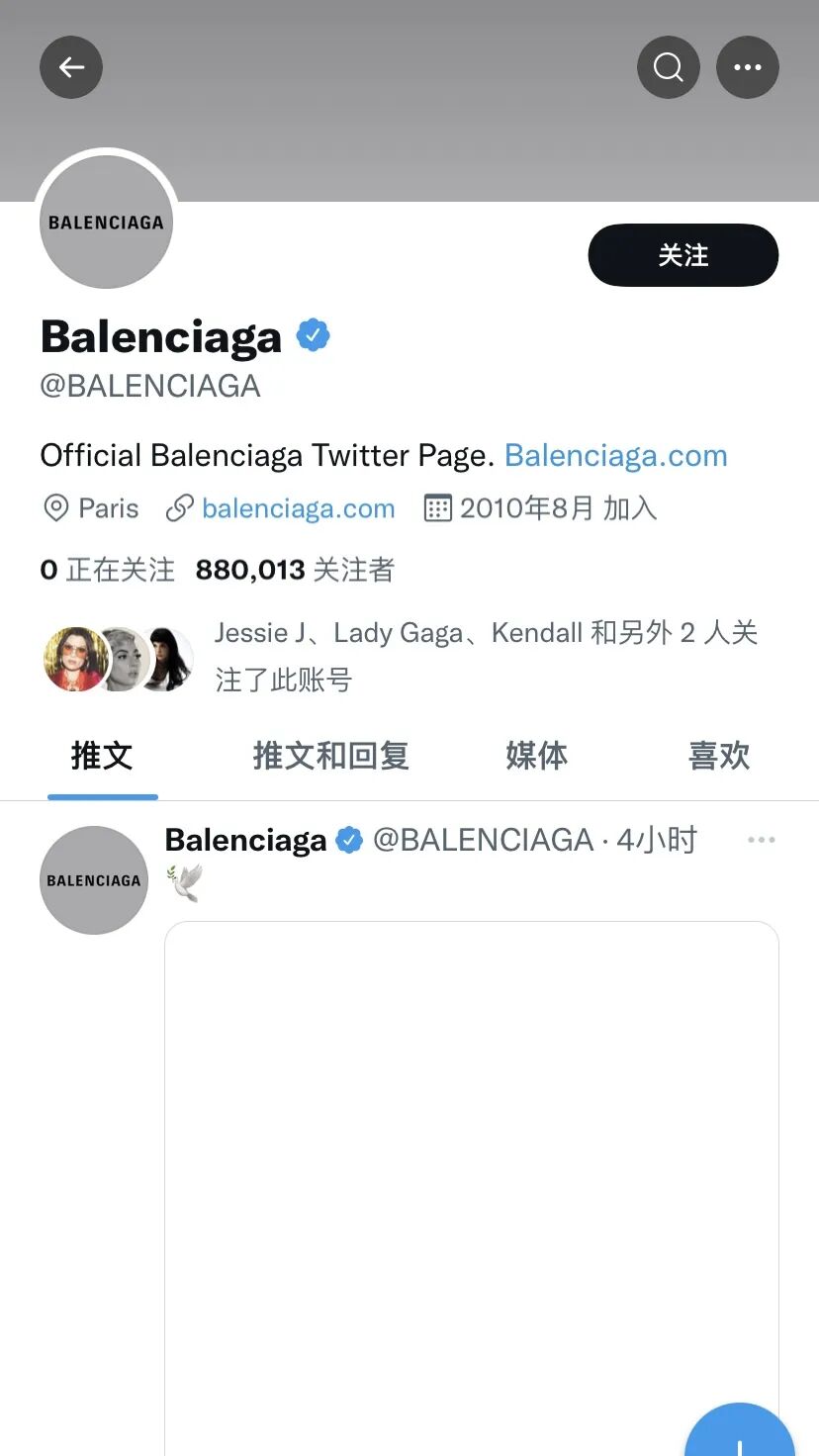Click the calendar join date icon

pyautogui.click(x=437, y=508)
